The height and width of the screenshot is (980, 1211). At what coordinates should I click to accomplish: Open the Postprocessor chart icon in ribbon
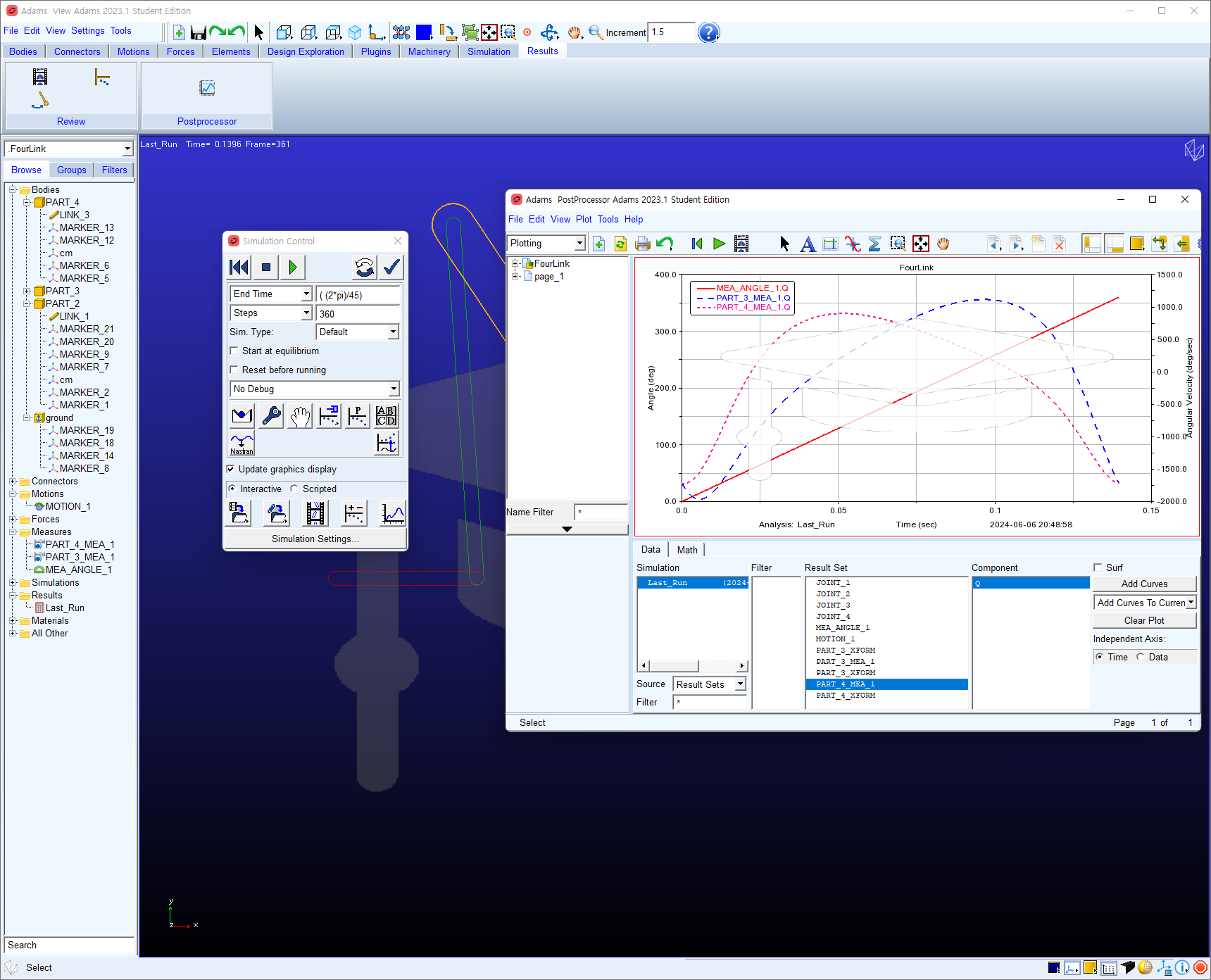pos(207,88)
